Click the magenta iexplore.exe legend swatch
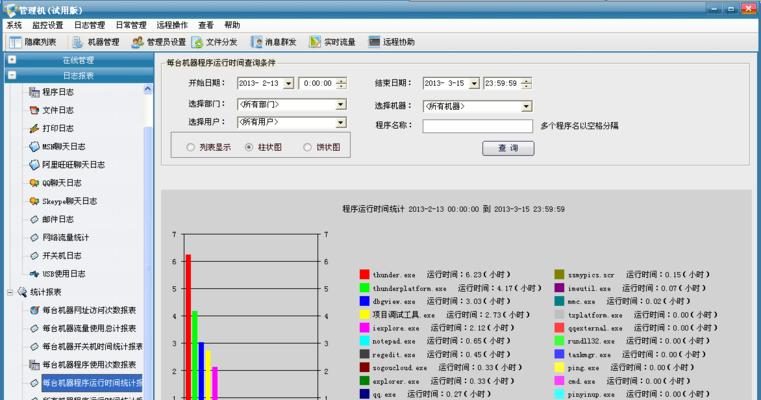 click(364, 328)
